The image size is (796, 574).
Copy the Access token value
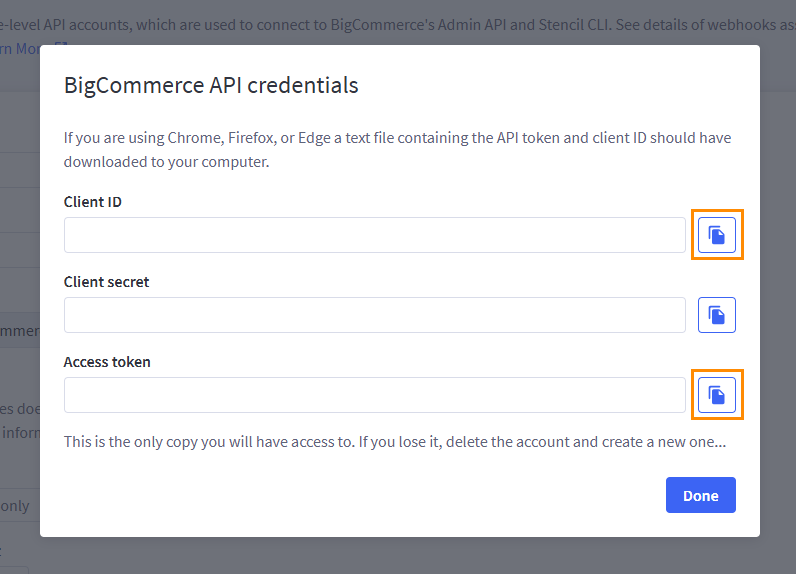(716, 395)
